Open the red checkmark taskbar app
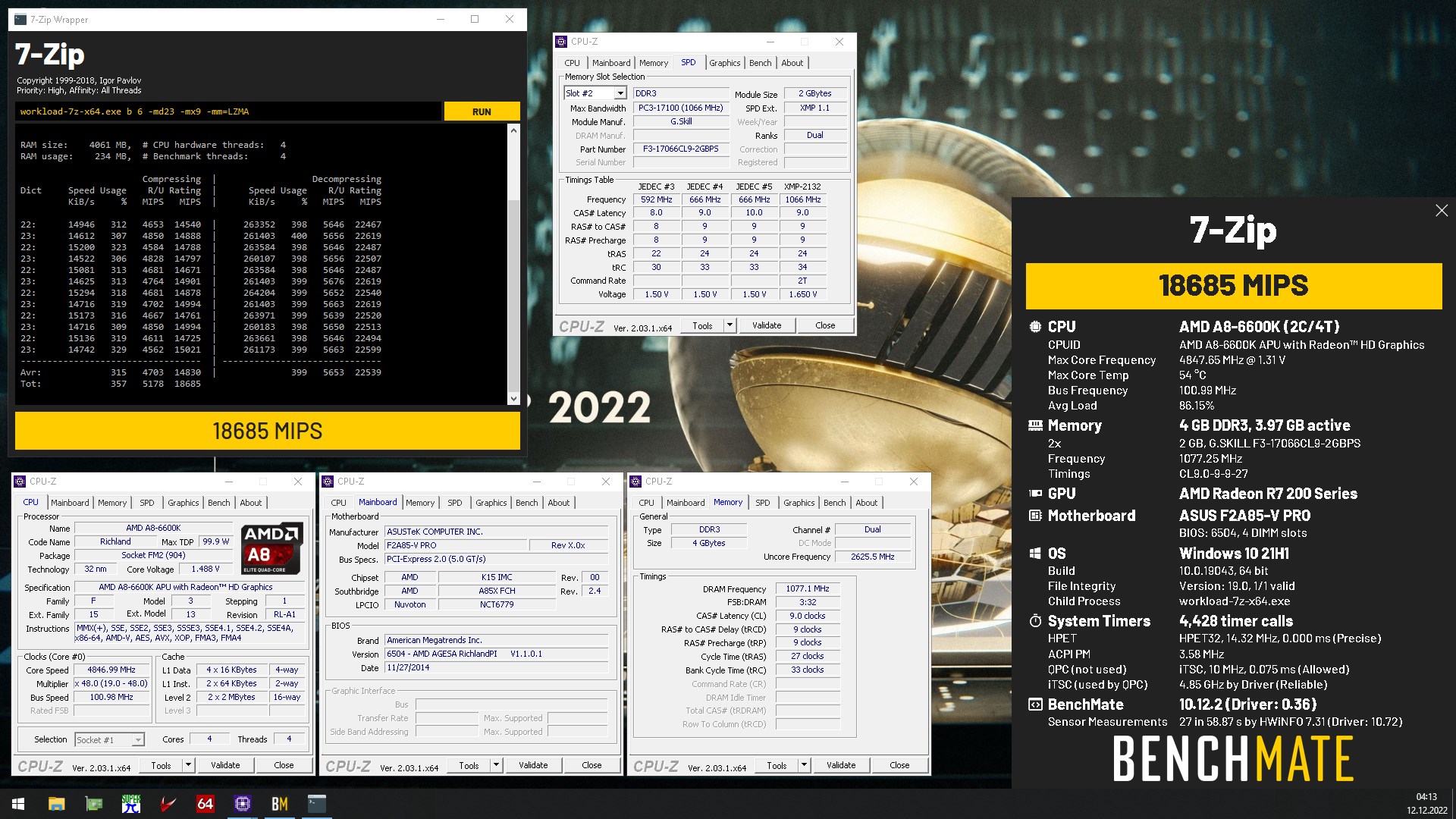 [x=168, y=804]
